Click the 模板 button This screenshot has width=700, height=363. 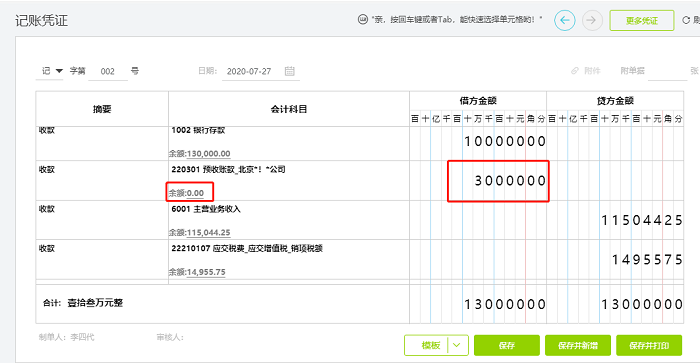(430, 345)
